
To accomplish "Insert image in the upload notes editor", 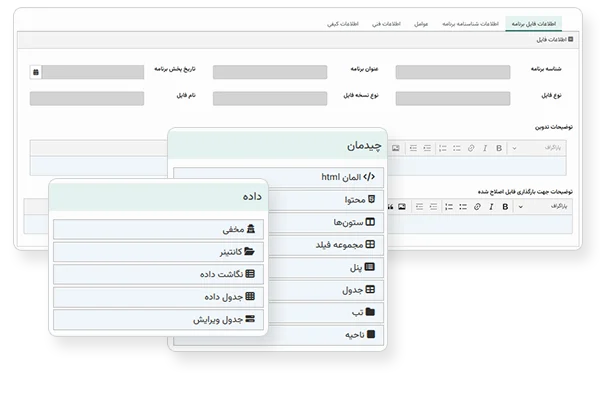I will [402, 207].
